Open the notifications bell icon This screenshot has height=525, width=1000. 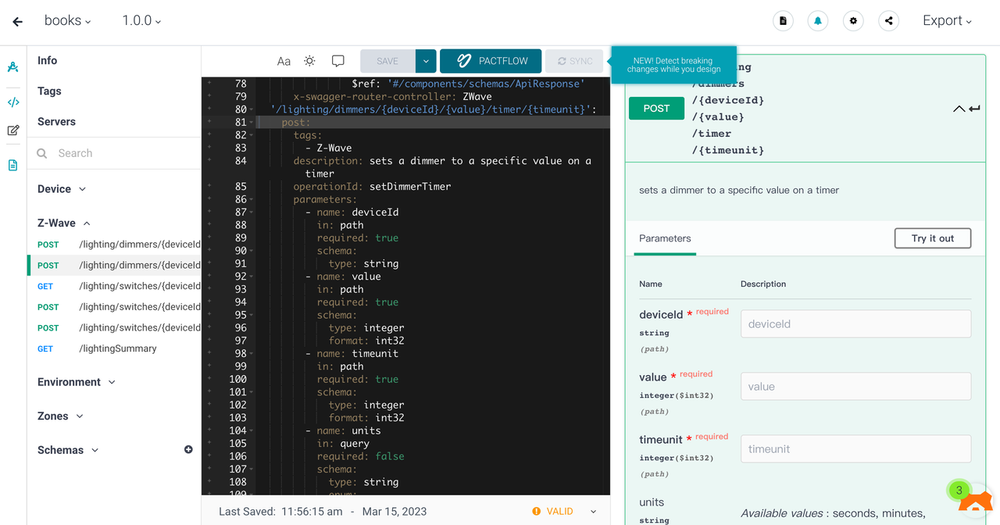coord(818,21)
